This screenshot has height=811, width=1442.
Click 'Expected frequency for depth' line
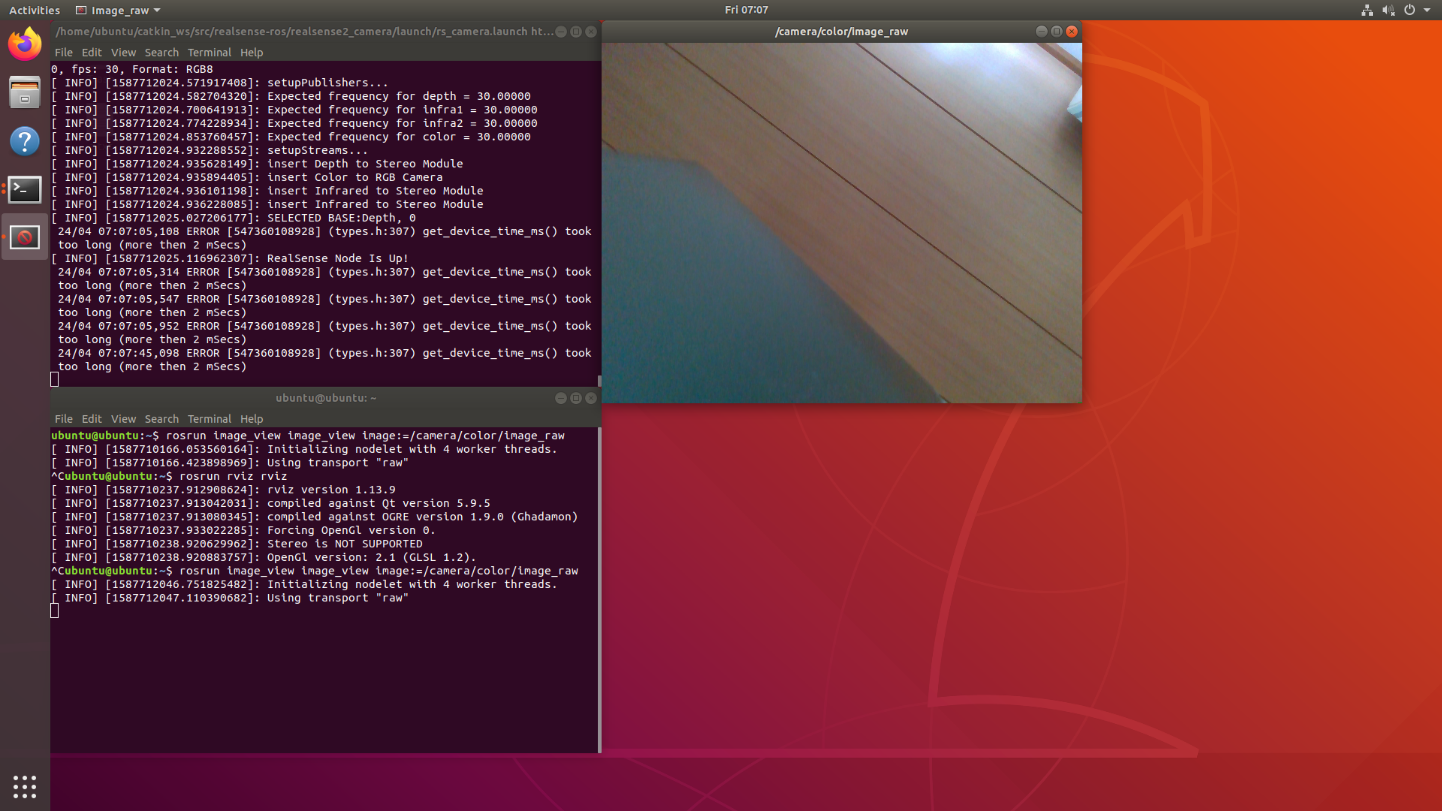[x=291, y=97]
